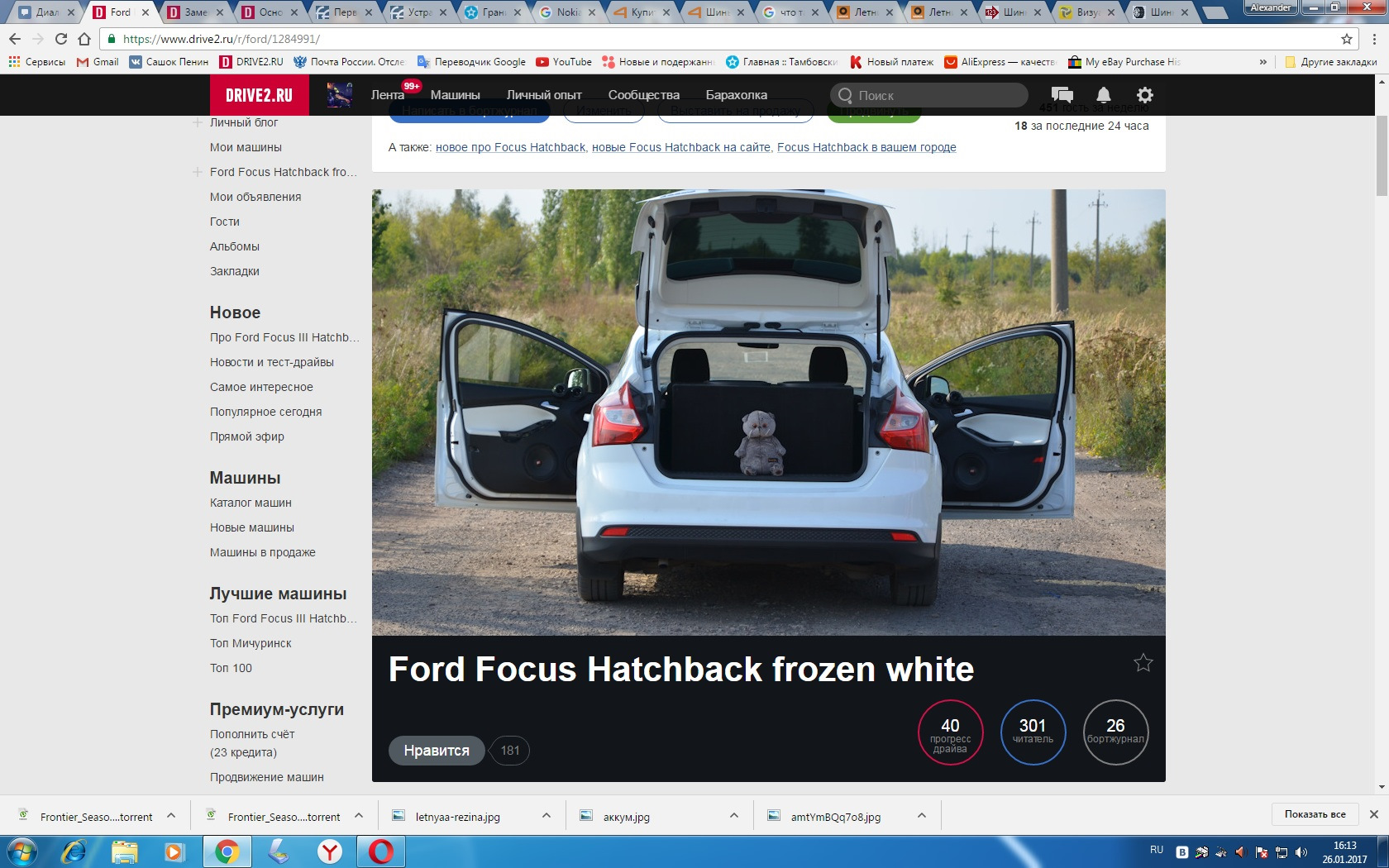Open Пополнить счёт in the sidebar
Viewport: 1389px width, 868px height.
click(x=252, y=734)
